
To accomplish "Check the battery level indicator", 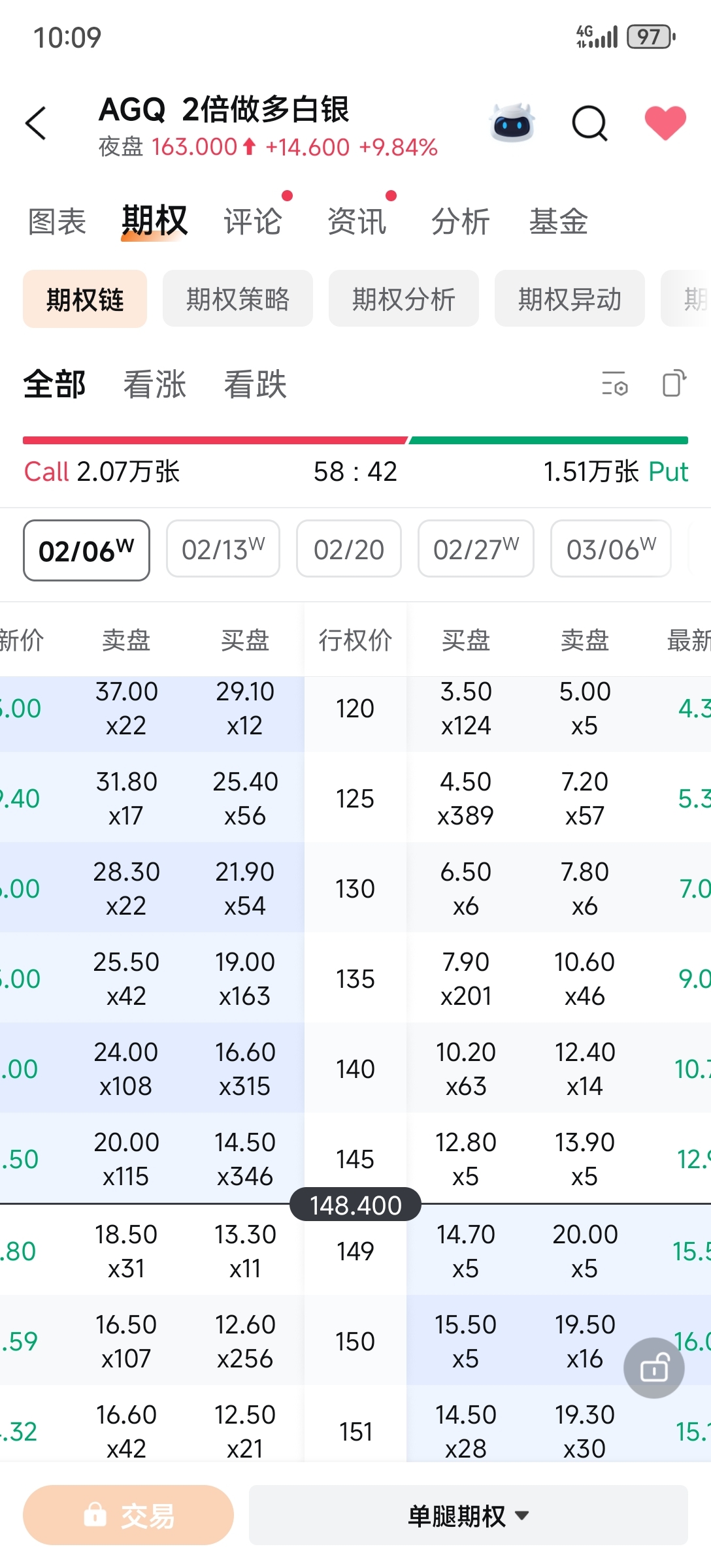I will pos(650,37).
